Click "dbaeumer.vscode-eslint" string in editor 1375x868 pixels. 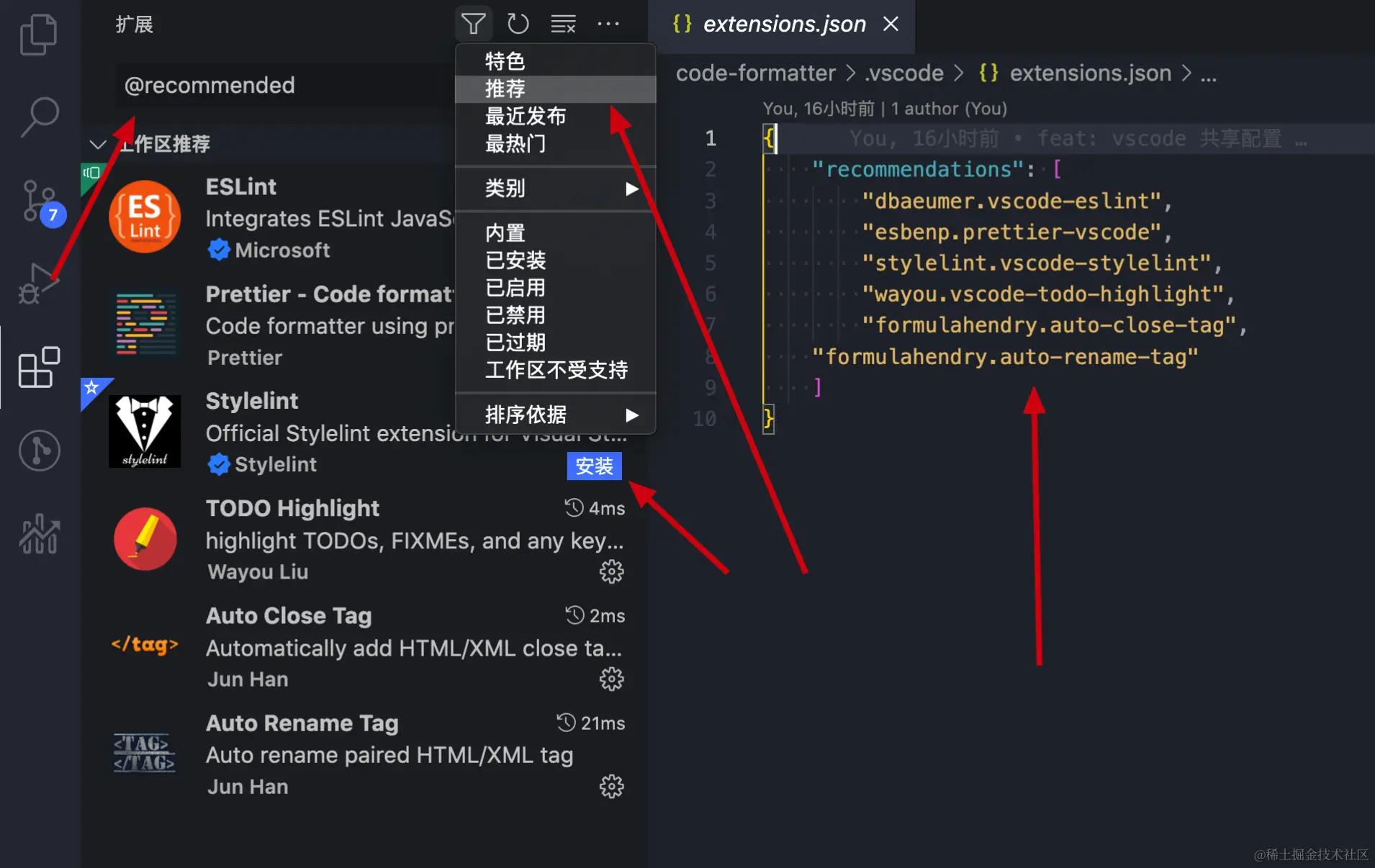pos(1011,201)
